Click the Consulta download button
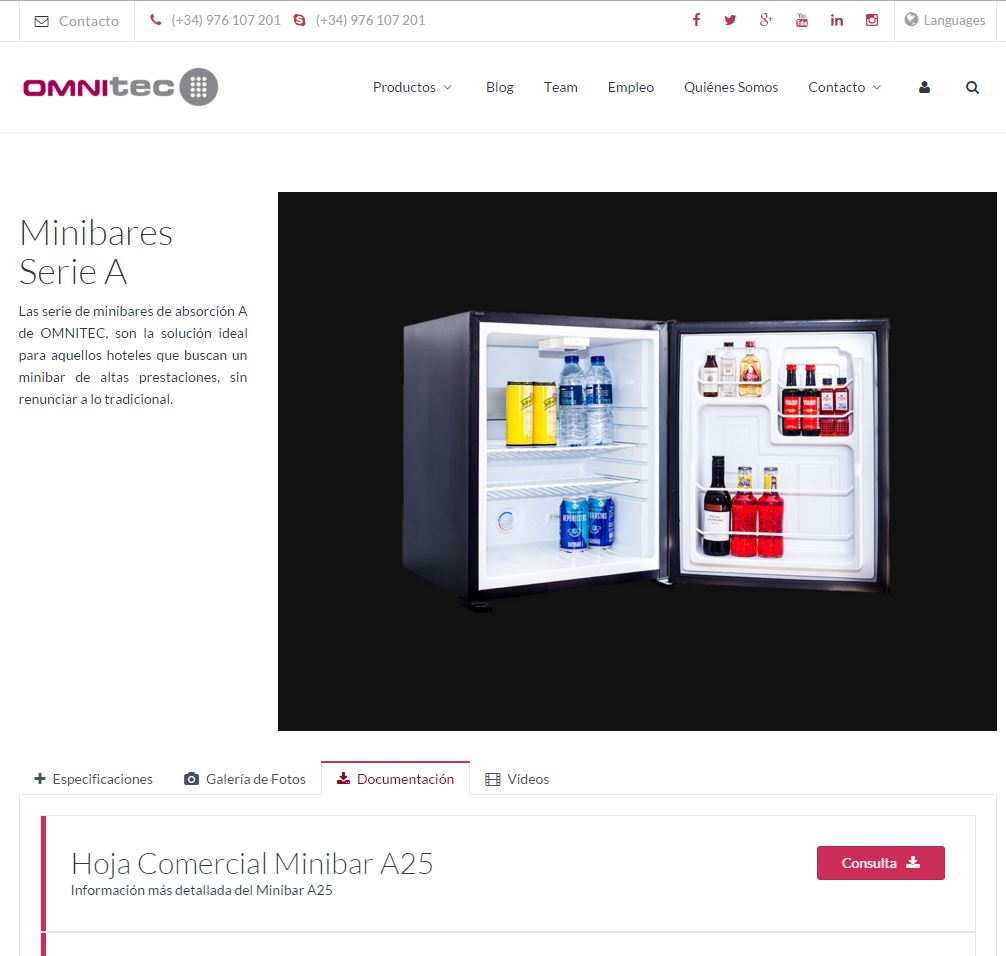Image resolution: width=1006 pixels, height=956 pixels. [x=880, y=863]
